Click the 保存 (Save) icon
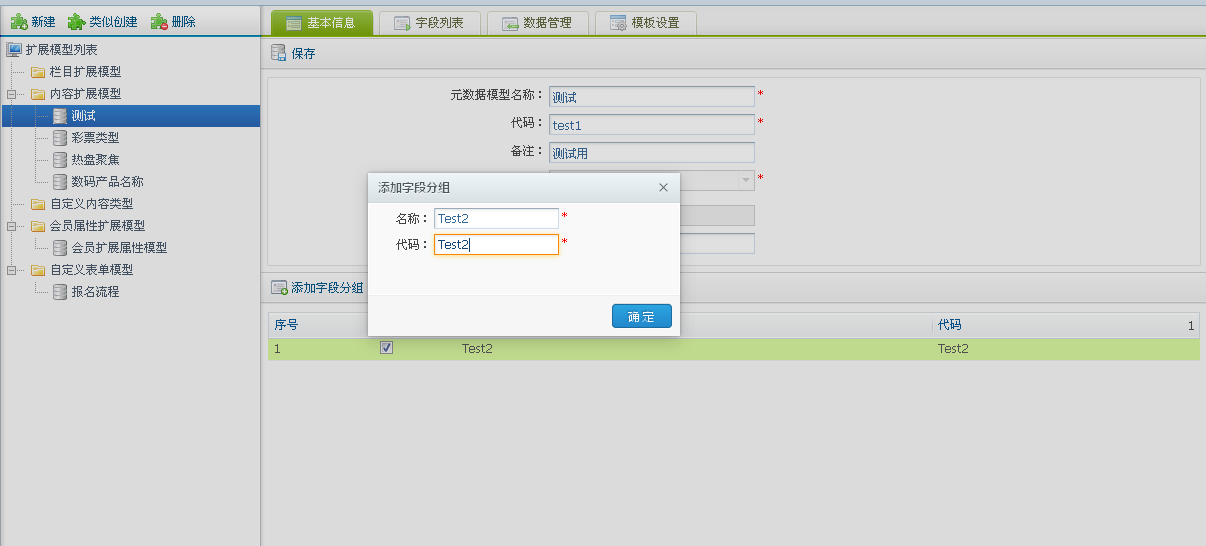Viewport: 1206px width, 546px height. point(279,54)
